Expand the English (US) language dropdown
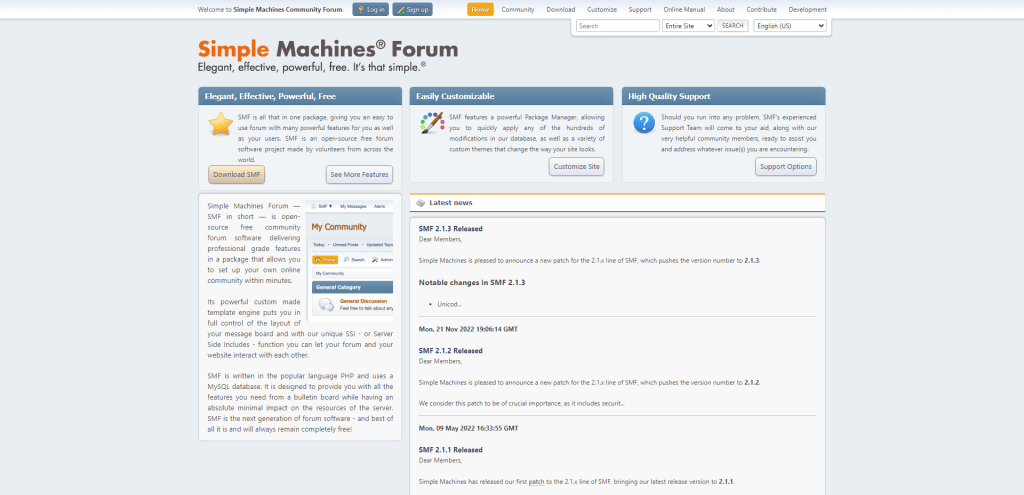Image resolution: width=1024 pixels, height=495 pixels. pyautogui.click(x=790, y=26)
